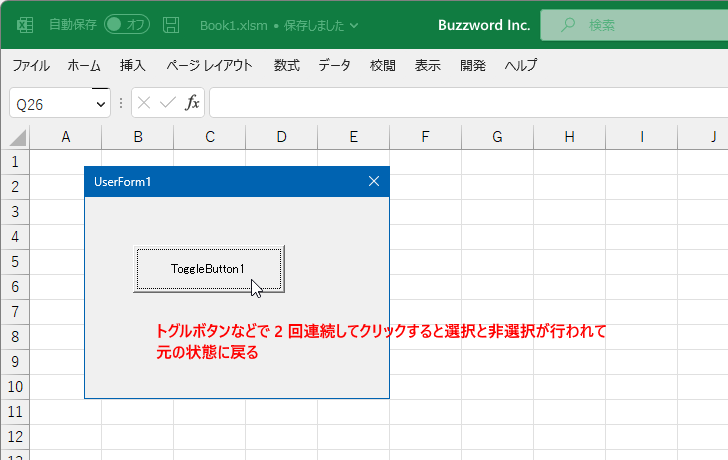Open the 校閲 ribbon tab
The image size is (728, 460).
[383, 65]
